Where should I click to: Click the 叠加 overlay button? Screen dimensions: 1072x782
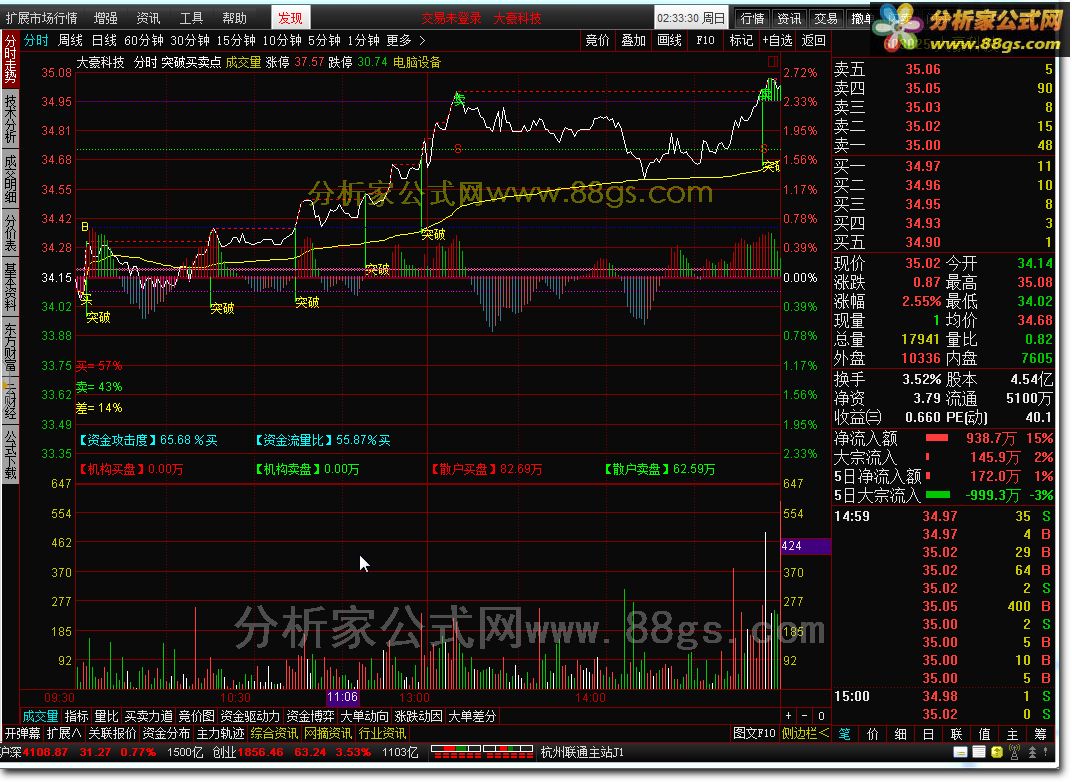(x=633, y=40)
